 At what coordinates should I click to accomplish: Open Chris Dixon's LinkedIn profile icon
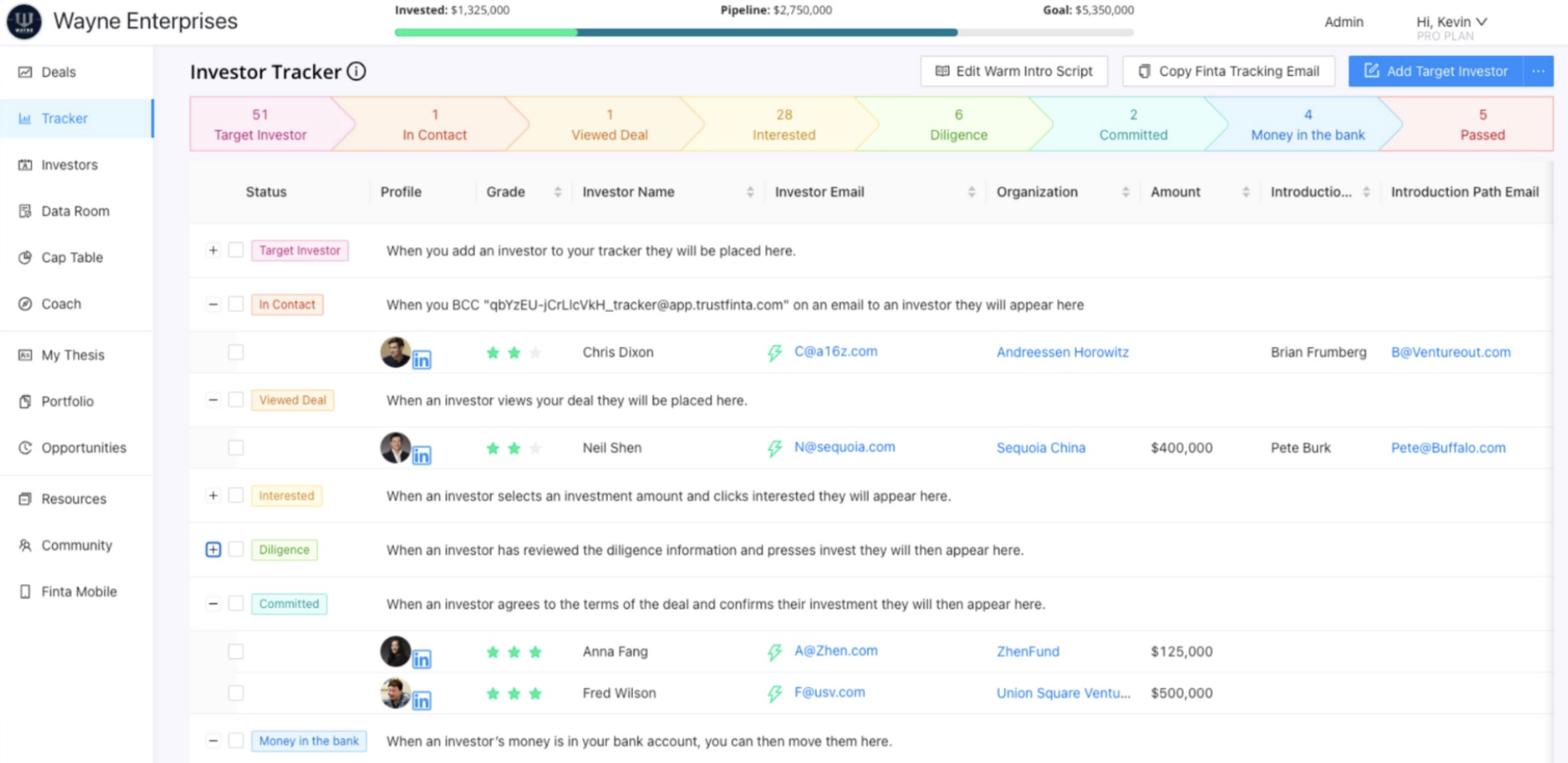pyautogui.click(x=422, y=360)
